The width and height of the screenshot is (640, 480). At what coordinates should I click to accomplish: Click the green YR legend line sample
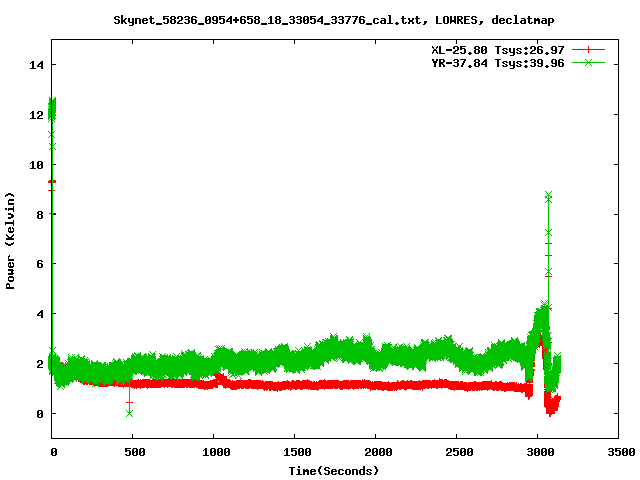pyautogui.click(x=588, y=62)
